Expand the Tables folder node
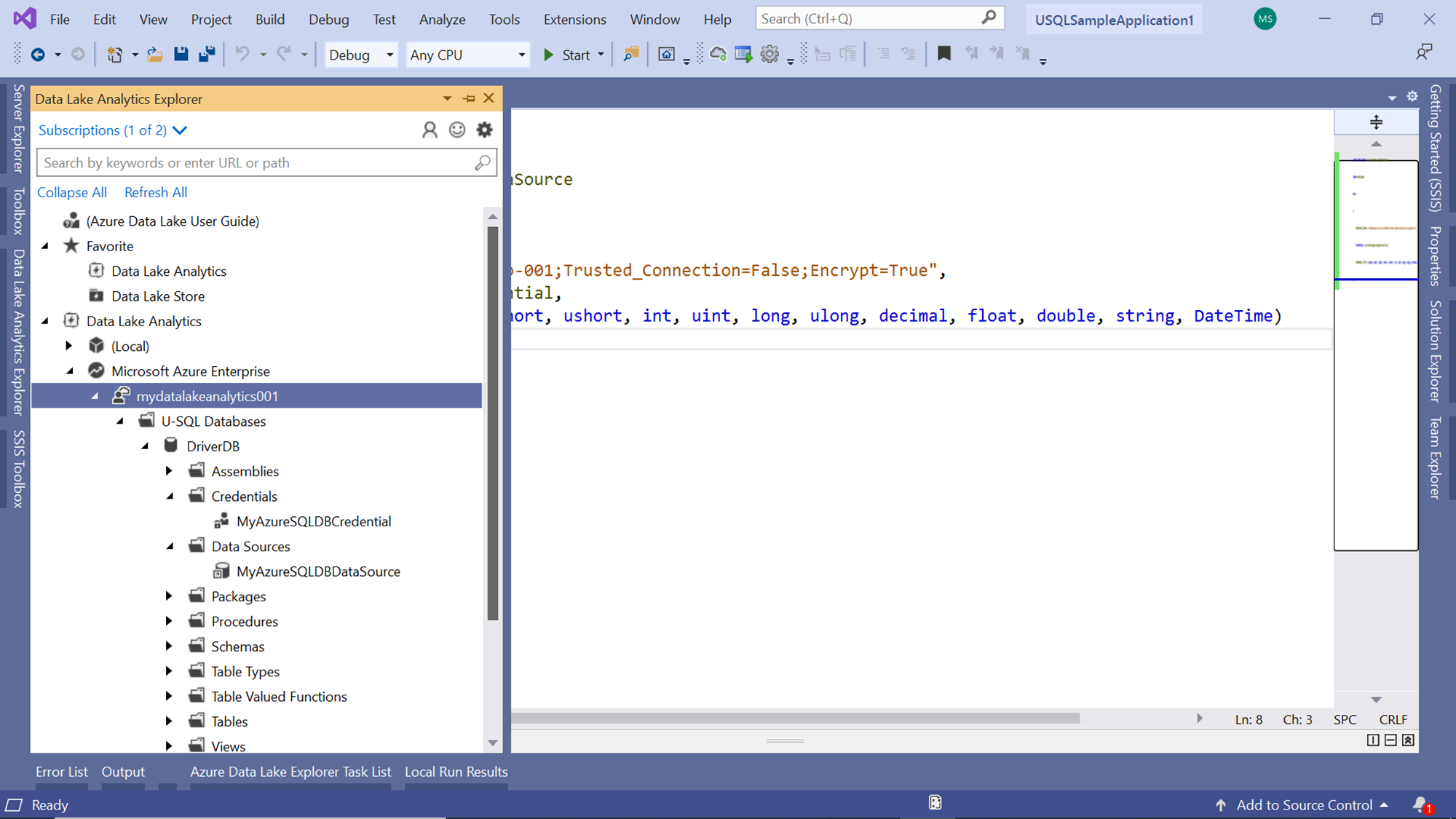Image resolution: width=1456 pixels, height=819 pixels. tap(169, 721)
